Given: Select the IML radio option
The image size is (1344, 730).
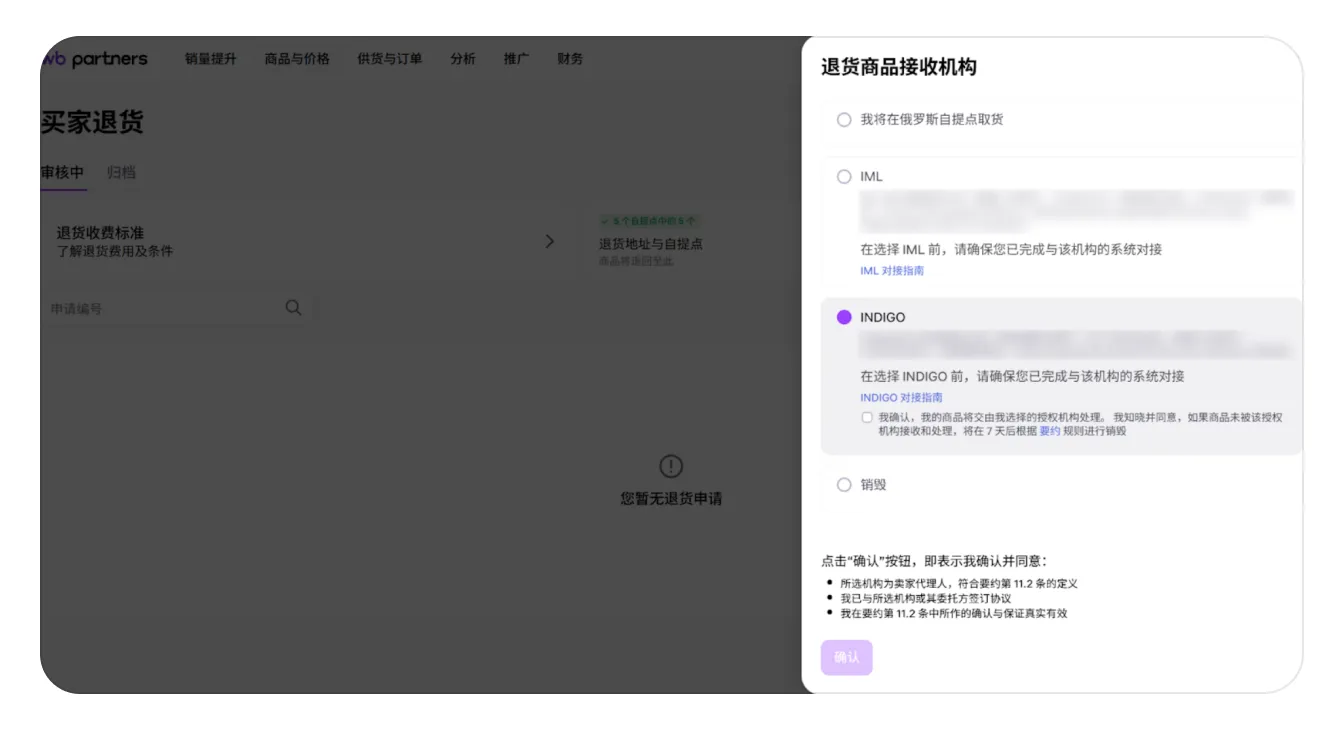Looking at the screenshot, I should click(x=844, y=177).
